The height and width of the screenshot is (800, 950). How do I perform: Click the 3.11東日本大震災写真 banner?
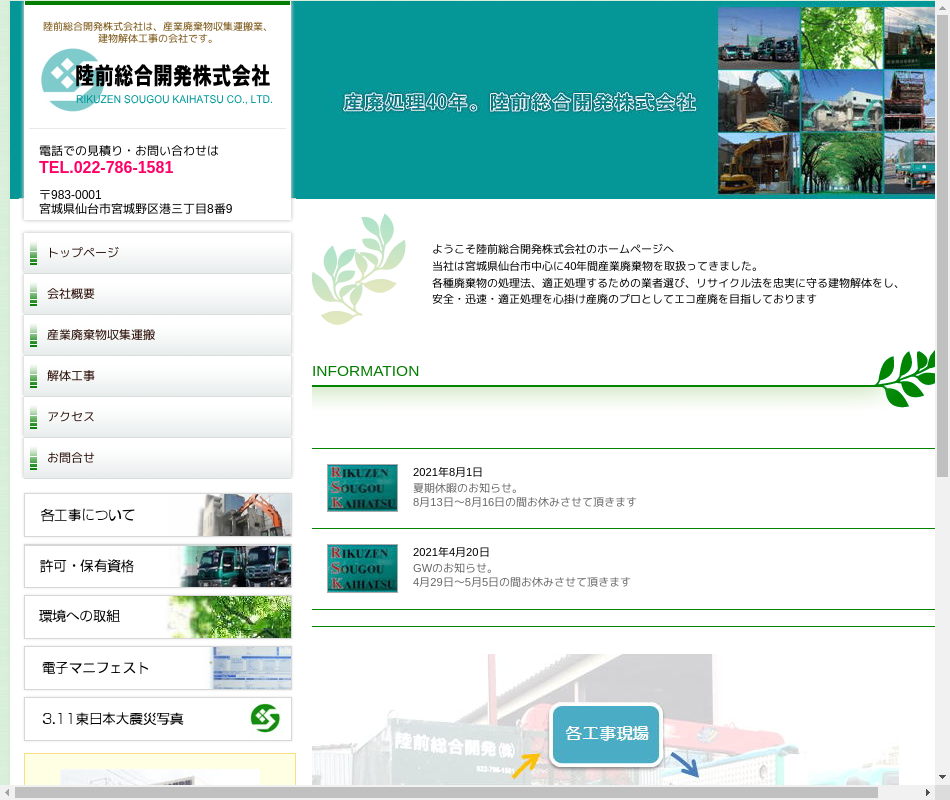(x=158, y=719)
